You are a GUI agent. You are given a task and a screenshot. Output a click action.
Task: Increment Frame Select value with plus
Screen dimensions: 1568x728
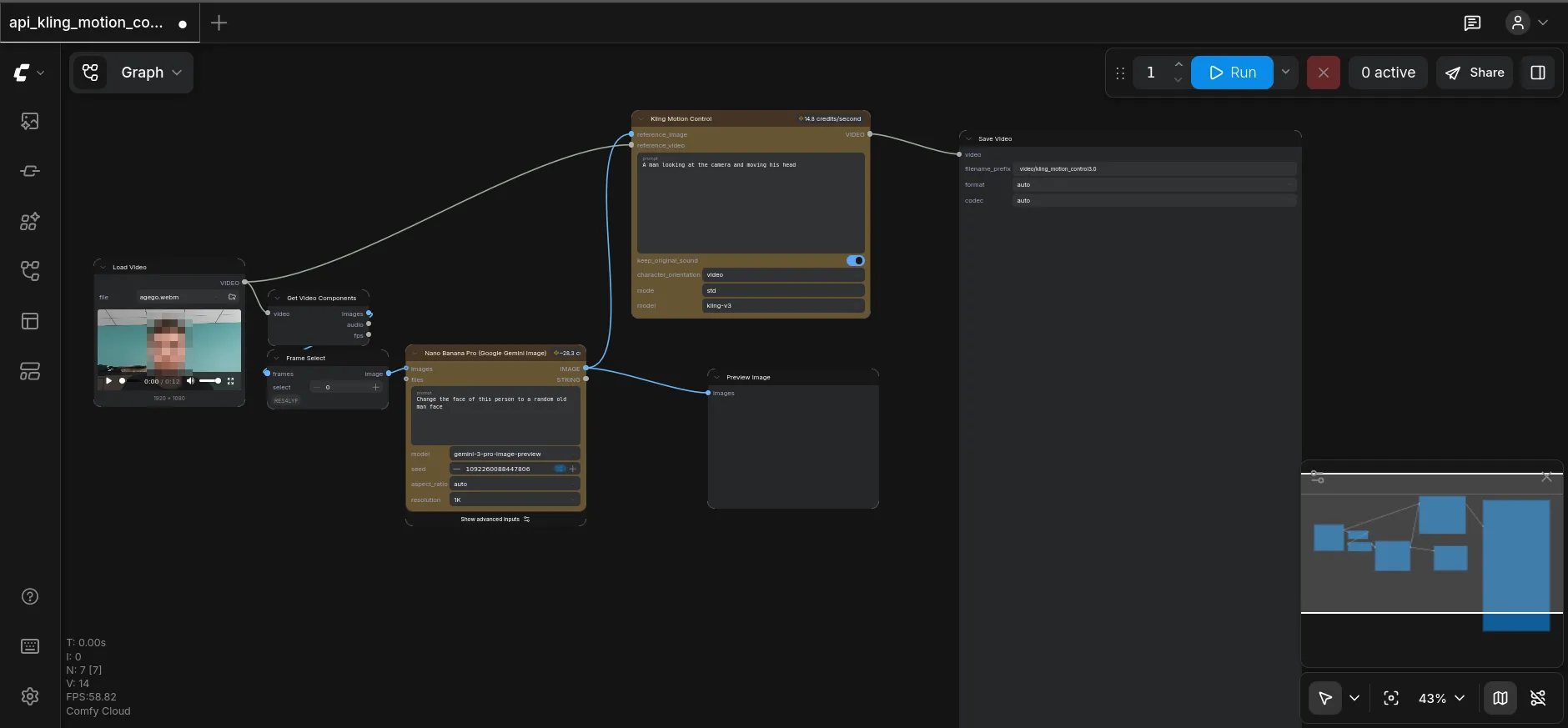pos(376,387)
